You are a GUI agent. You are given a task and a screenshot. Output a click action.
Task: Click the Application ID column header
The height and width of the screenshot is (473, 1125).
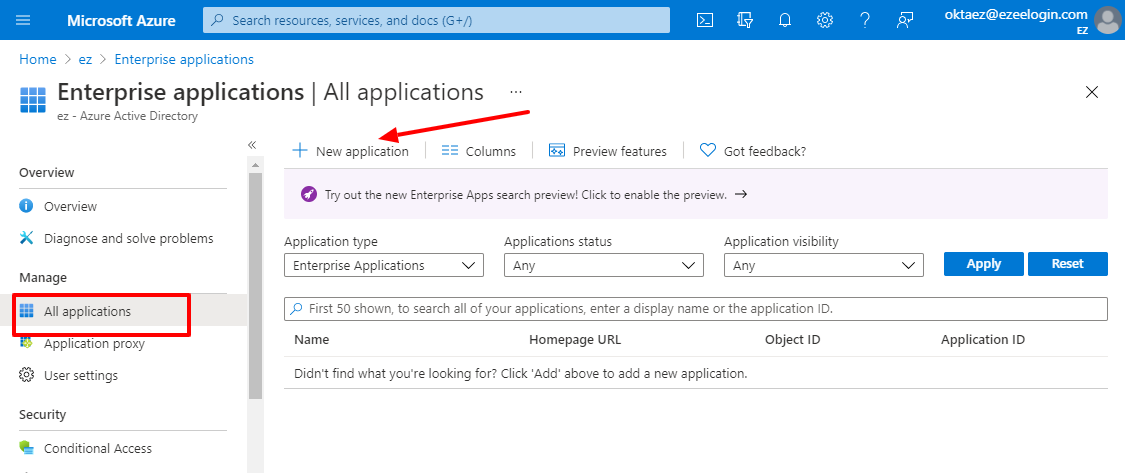pos(983,339)
